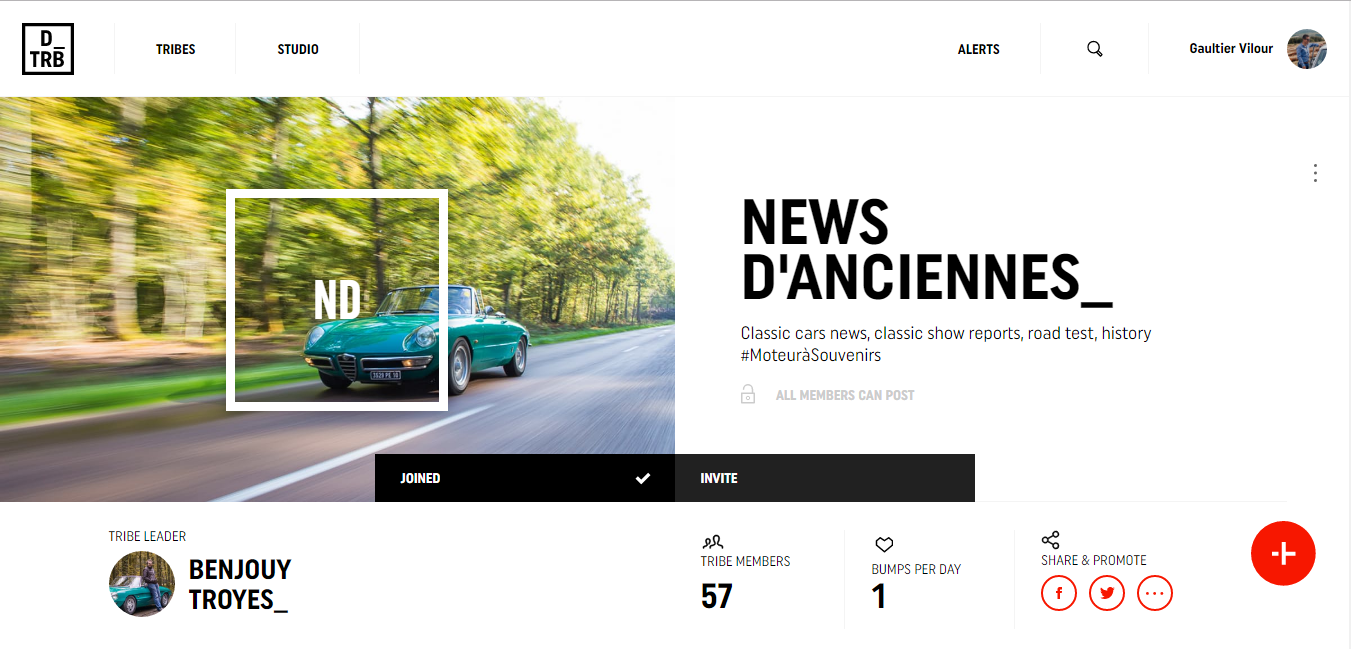Open Gaultier Vilour profile name

pos(1231,48)
